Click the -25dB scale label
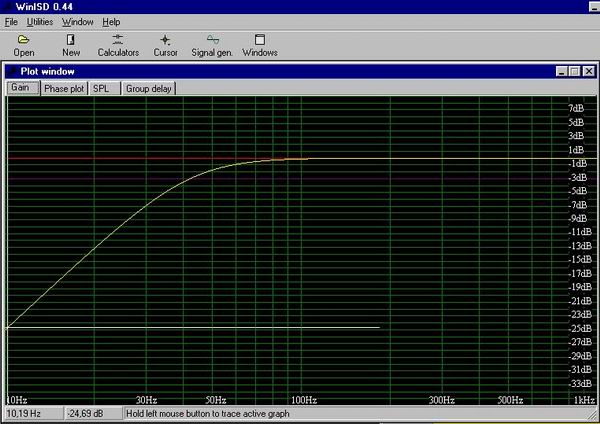Viewport: 600px width, 424px height. 580,329
